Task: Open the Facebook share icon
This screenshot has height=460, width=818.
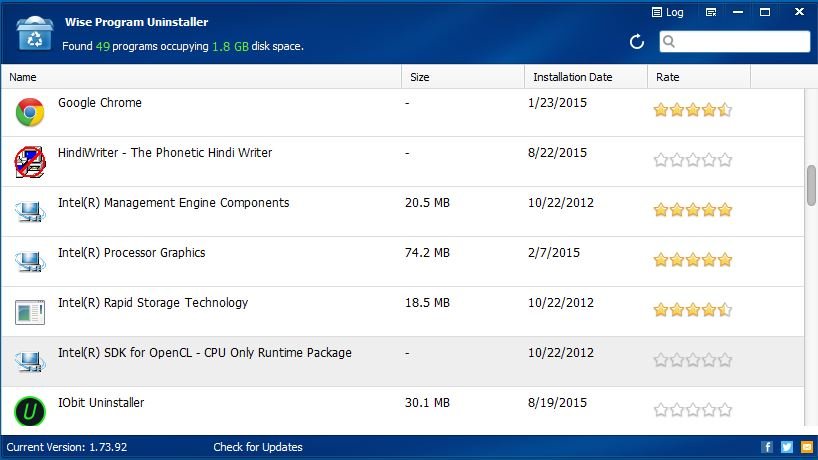Action: click(x=767, y=447)
